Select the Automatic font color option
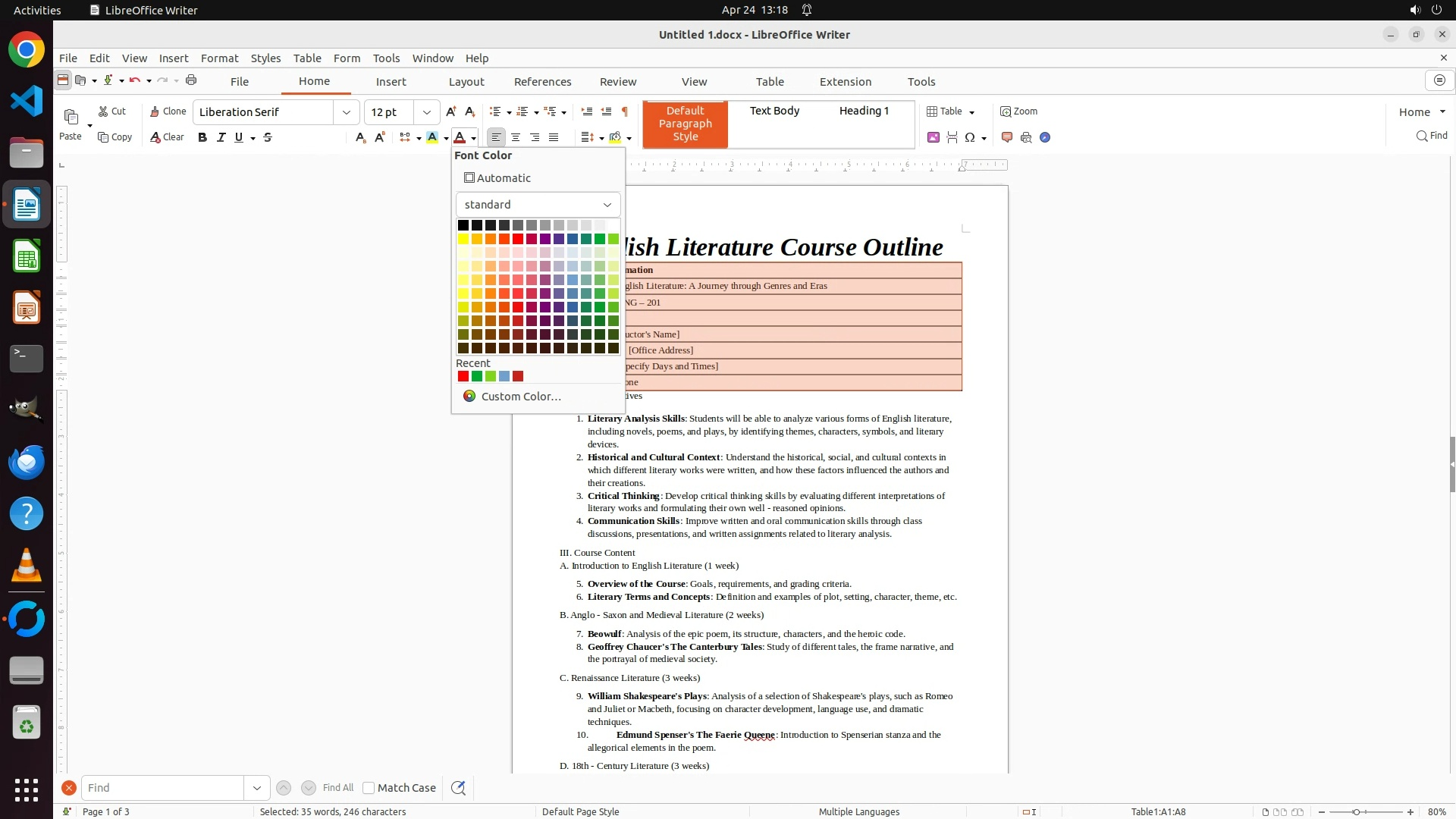This screenshot has height=819, width=1456. pyautogui.click(x=497, y=178)
